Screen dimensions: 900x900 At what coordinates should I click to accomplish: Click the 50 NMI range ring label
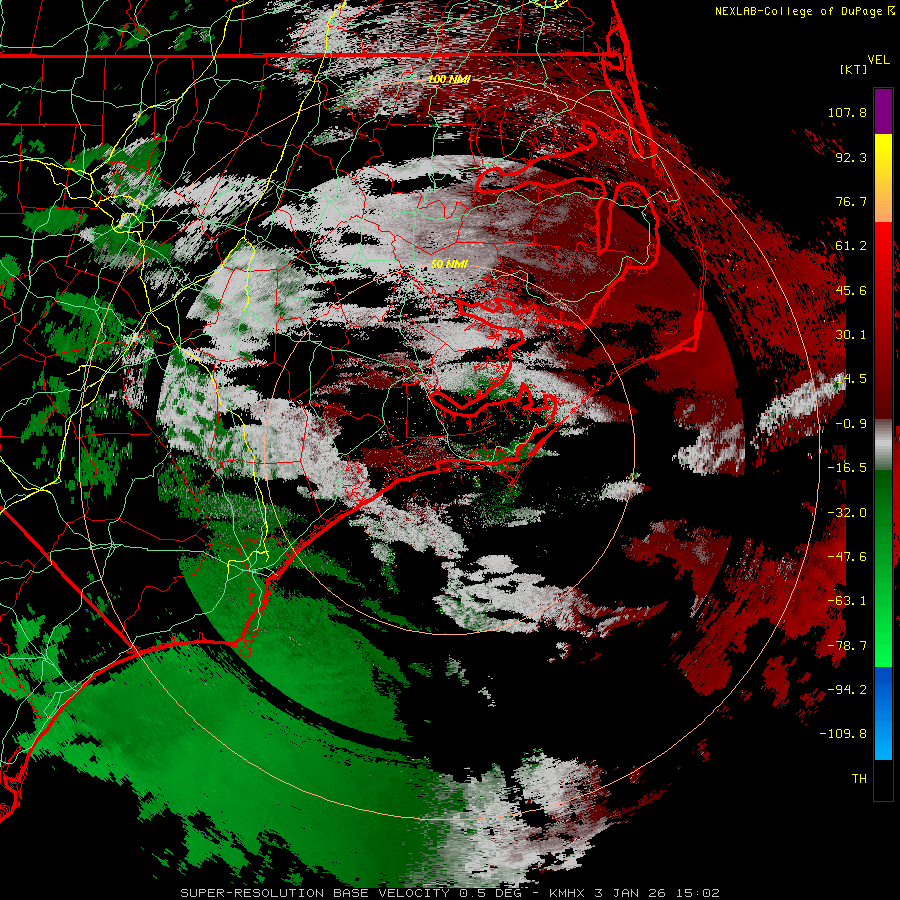point(449,264)
